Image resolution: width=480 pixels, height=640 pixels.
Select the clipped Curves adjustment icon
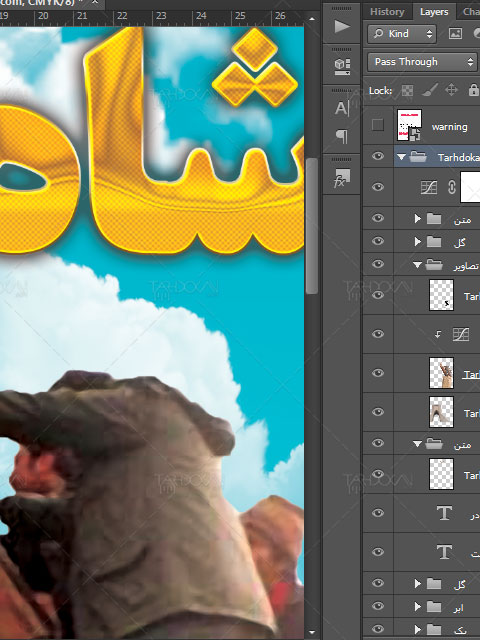click(x=461, y=335)
